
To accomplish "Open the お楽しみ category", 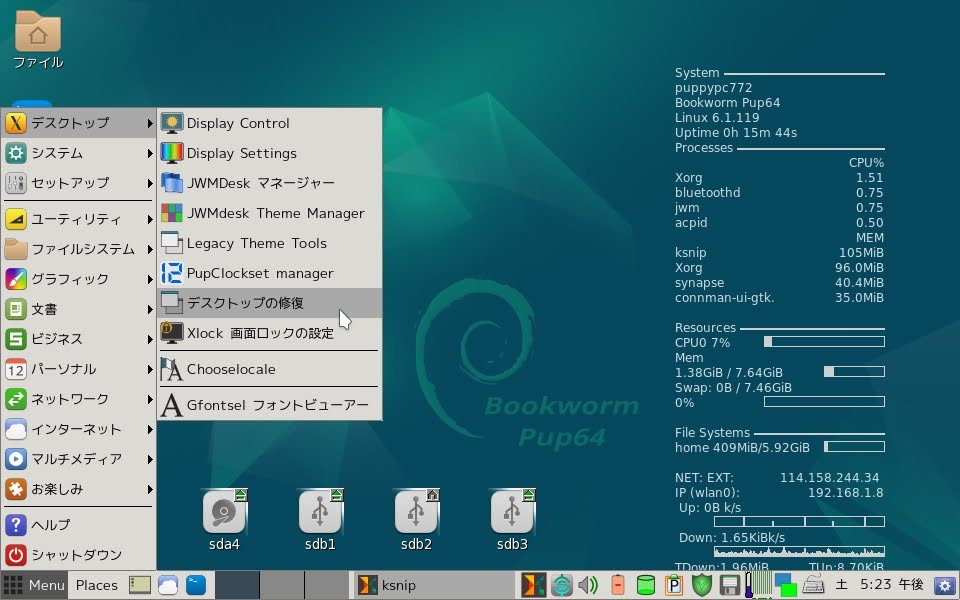I will [x=78, y=489].
